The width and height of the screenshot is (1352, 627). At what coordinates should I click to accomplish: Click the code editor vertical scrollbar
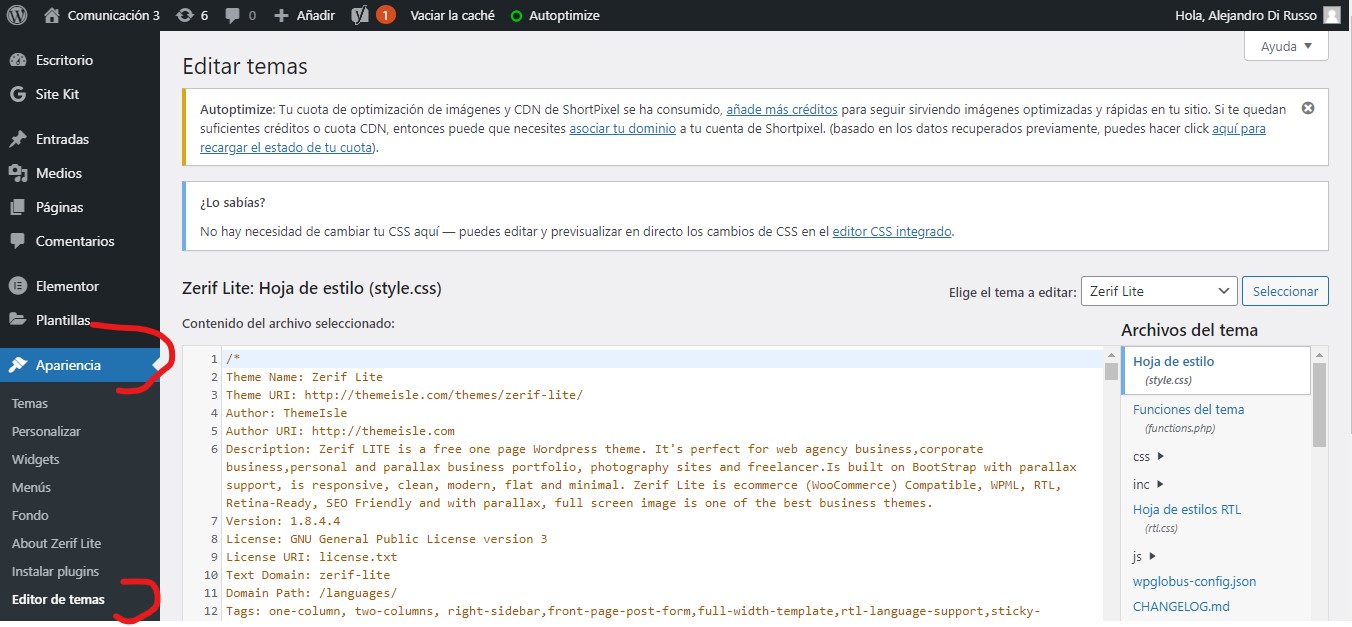[1111, 372]
